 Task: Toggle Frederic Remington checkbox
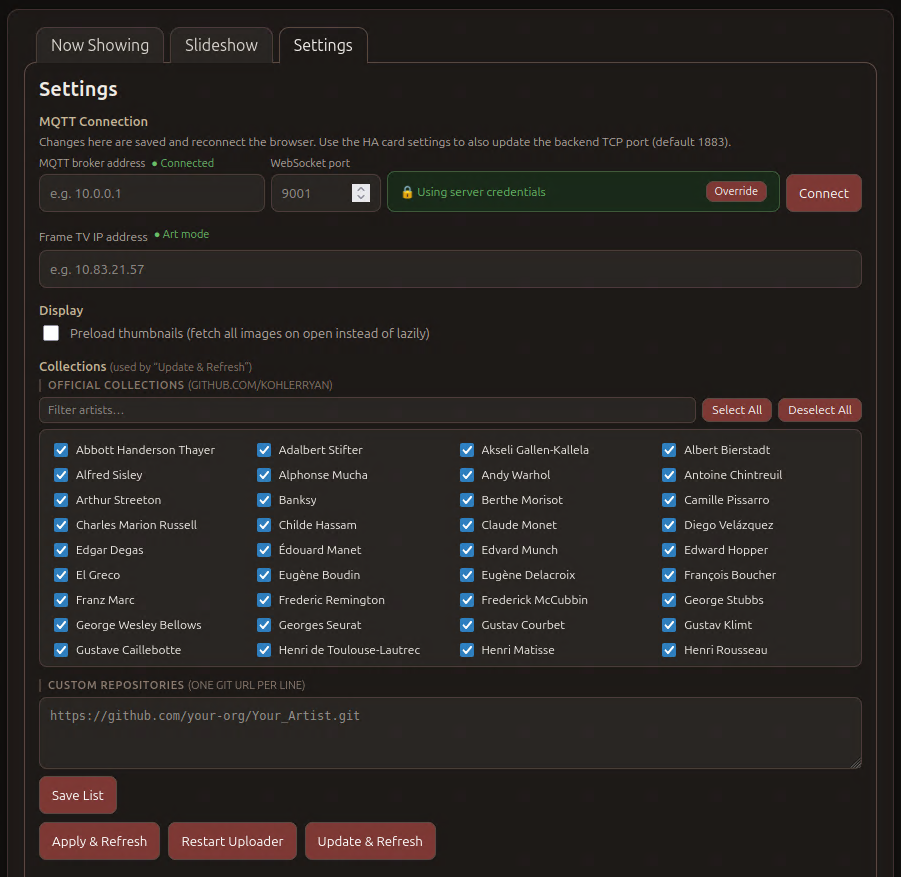pyautogui.click(x=264, y=600)
